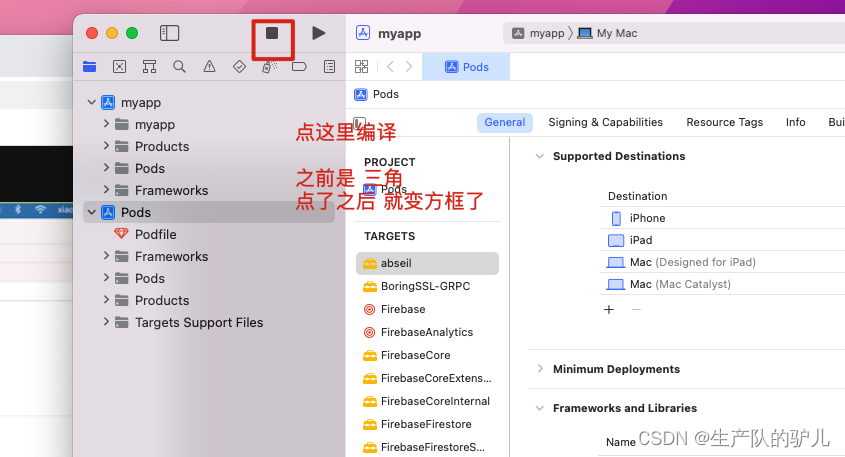845x457 pixels.
Task: Expand Products folder inside Pods project
Action: [106, 300]
